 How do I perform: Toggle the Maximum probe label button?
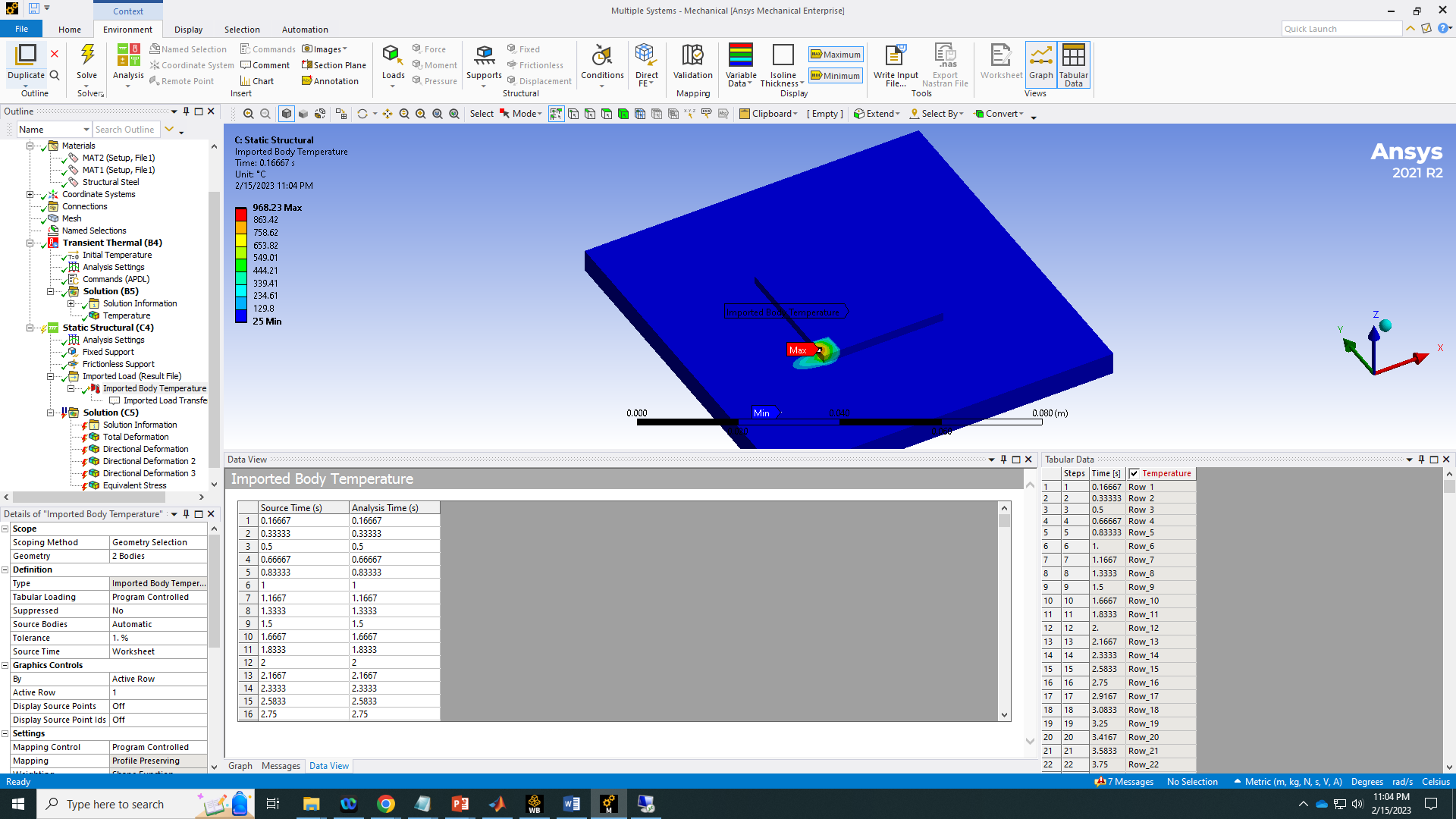[836, 55]
